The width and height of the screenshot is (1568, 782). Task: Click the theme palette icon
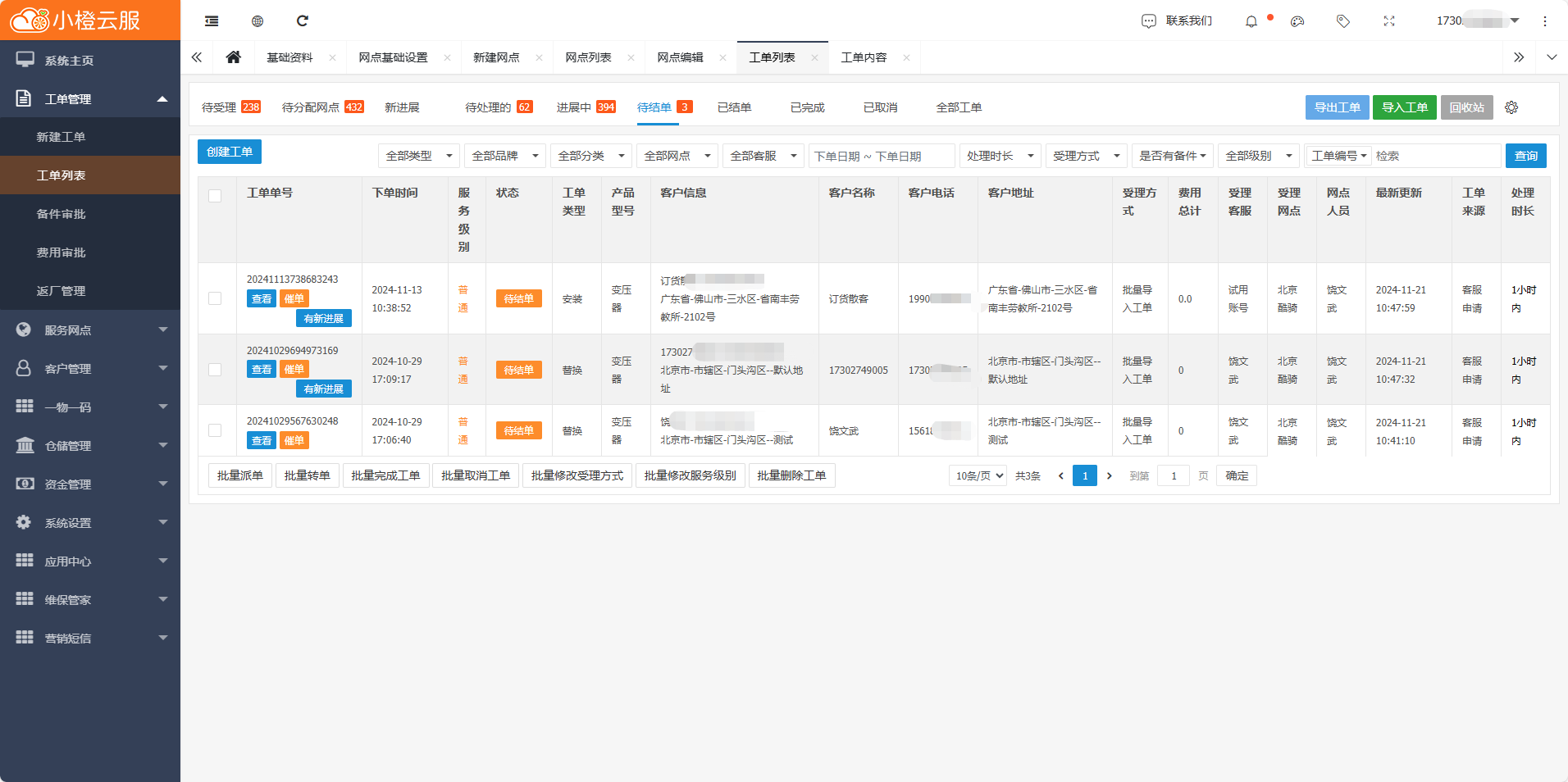pyautogui.click(x=1297, y=21)
